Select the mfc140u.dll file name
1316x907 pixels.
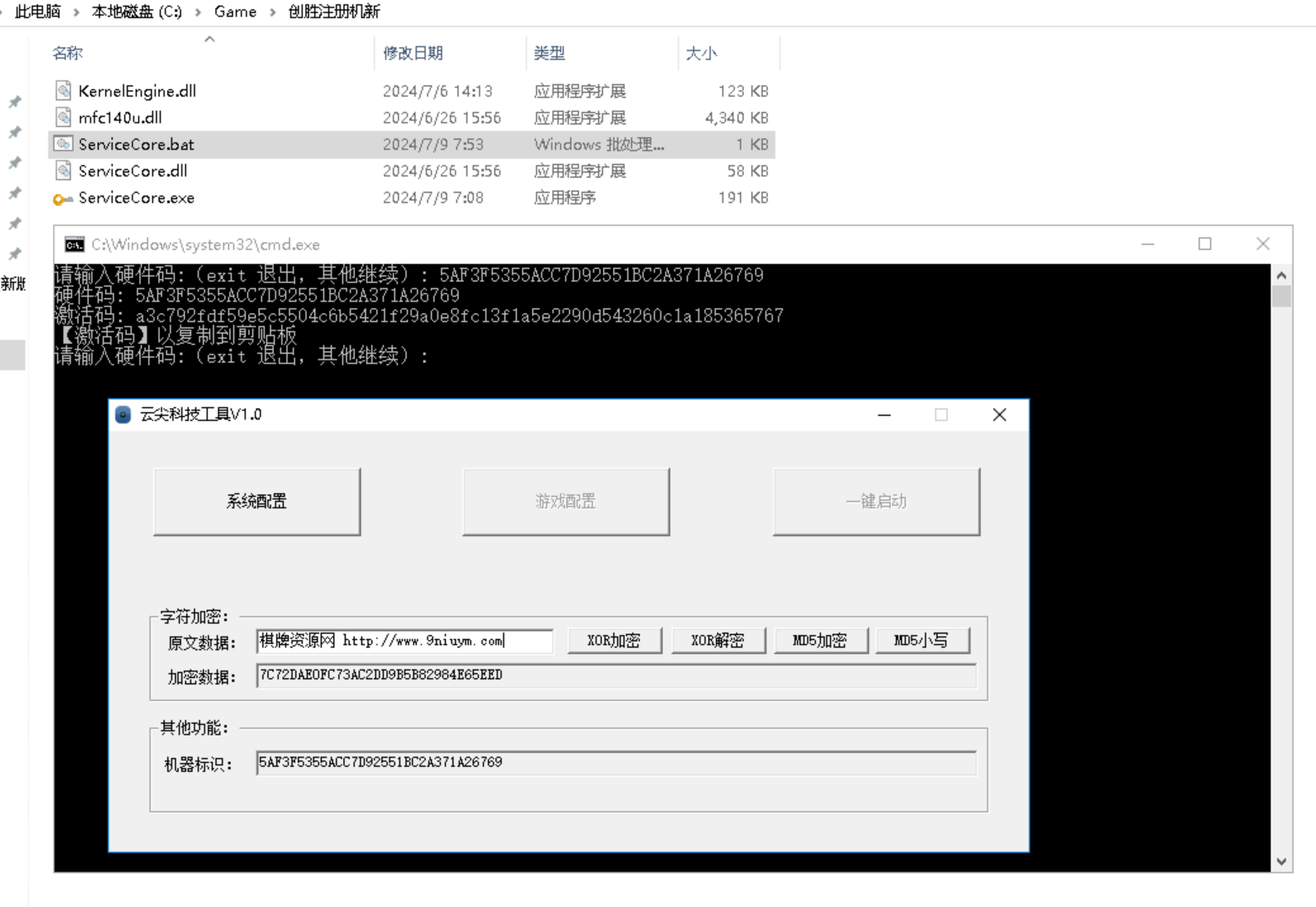[x=120, y=118]
